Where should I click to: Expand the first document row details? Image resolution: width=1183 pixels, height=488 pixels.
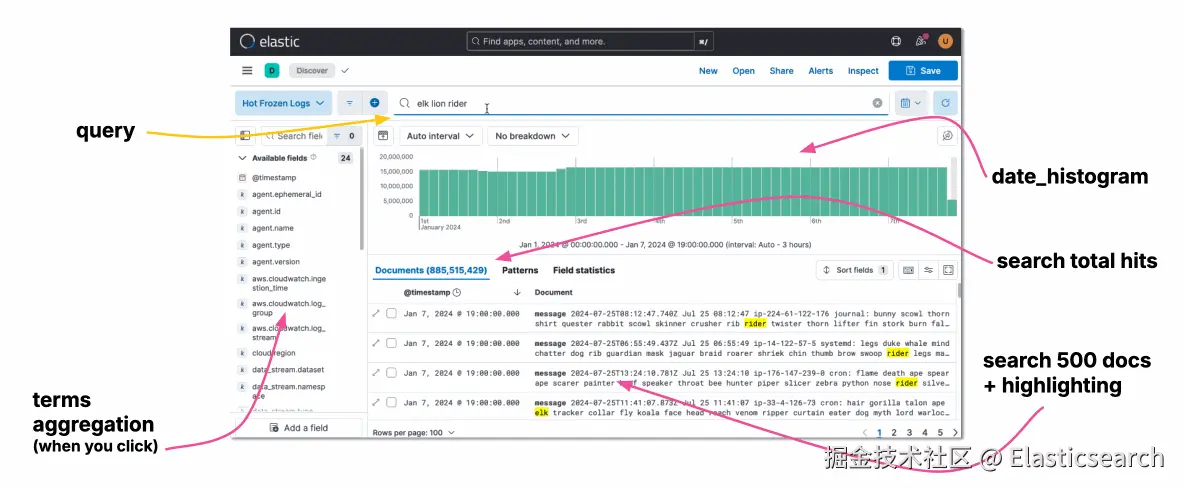pos(376,313)
